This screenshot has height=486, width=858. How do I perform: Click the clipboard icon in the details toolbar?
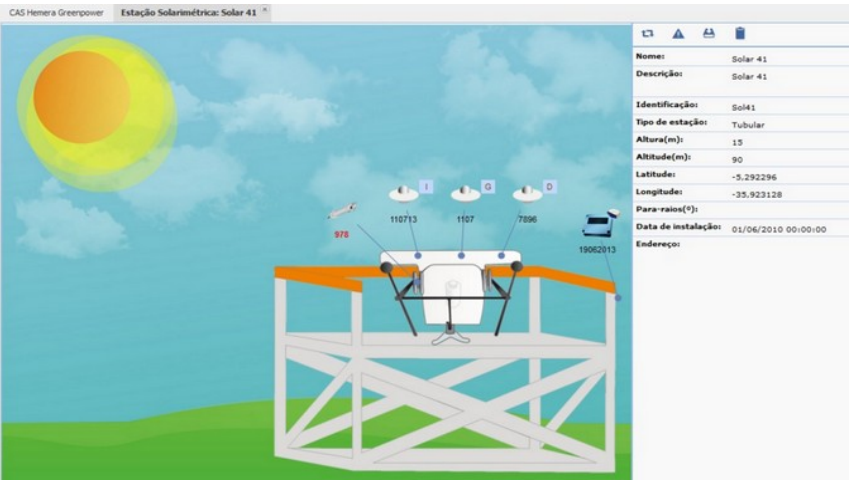[x=740, y=33]
